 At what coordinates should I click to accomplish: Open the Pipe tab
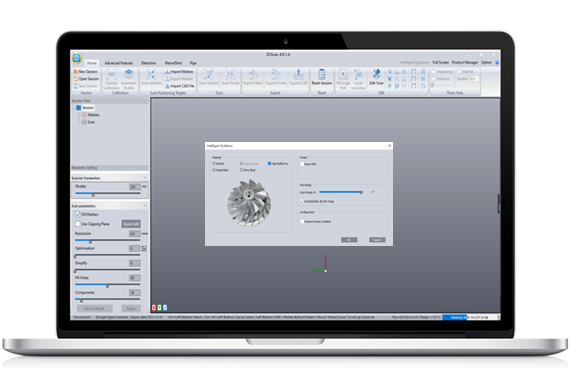pyautogui.click(x=193, y=63)
